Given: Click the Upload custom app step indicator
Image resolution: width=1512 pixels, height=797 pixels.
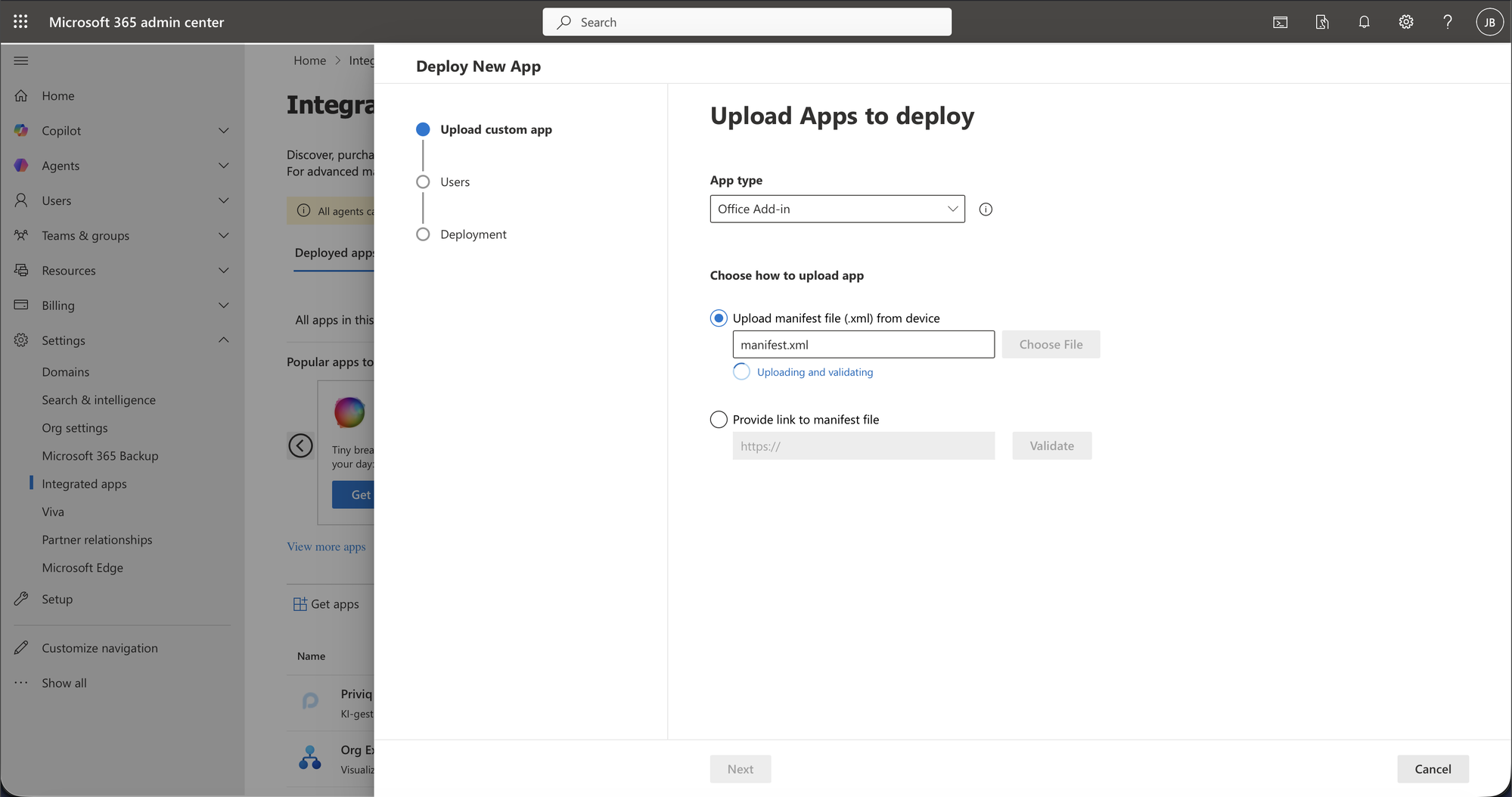Looking at the screenshot, I should (422, 129).
